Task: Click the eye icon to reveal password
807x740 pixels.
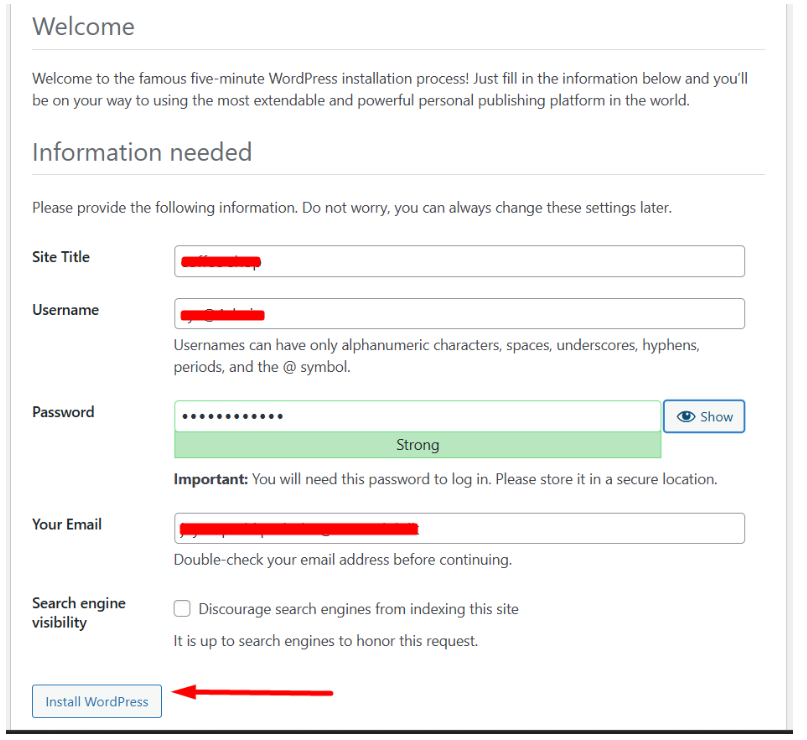Action: coord(686,417)
